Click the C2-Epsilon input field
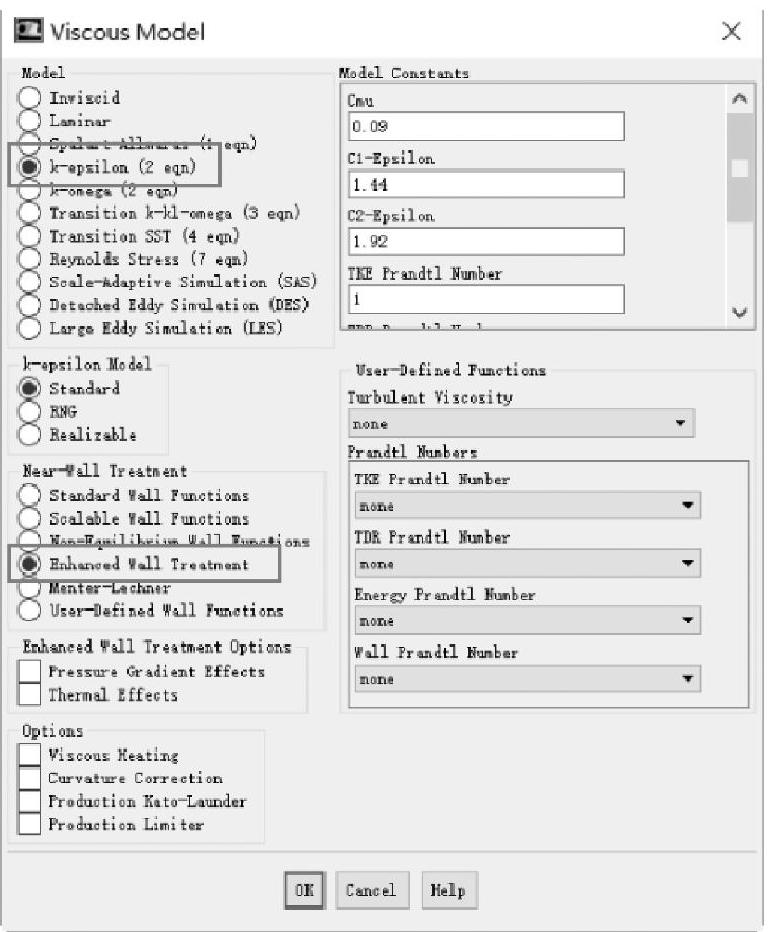This screenshot has height=932, width=768. (x=486, y=241)
